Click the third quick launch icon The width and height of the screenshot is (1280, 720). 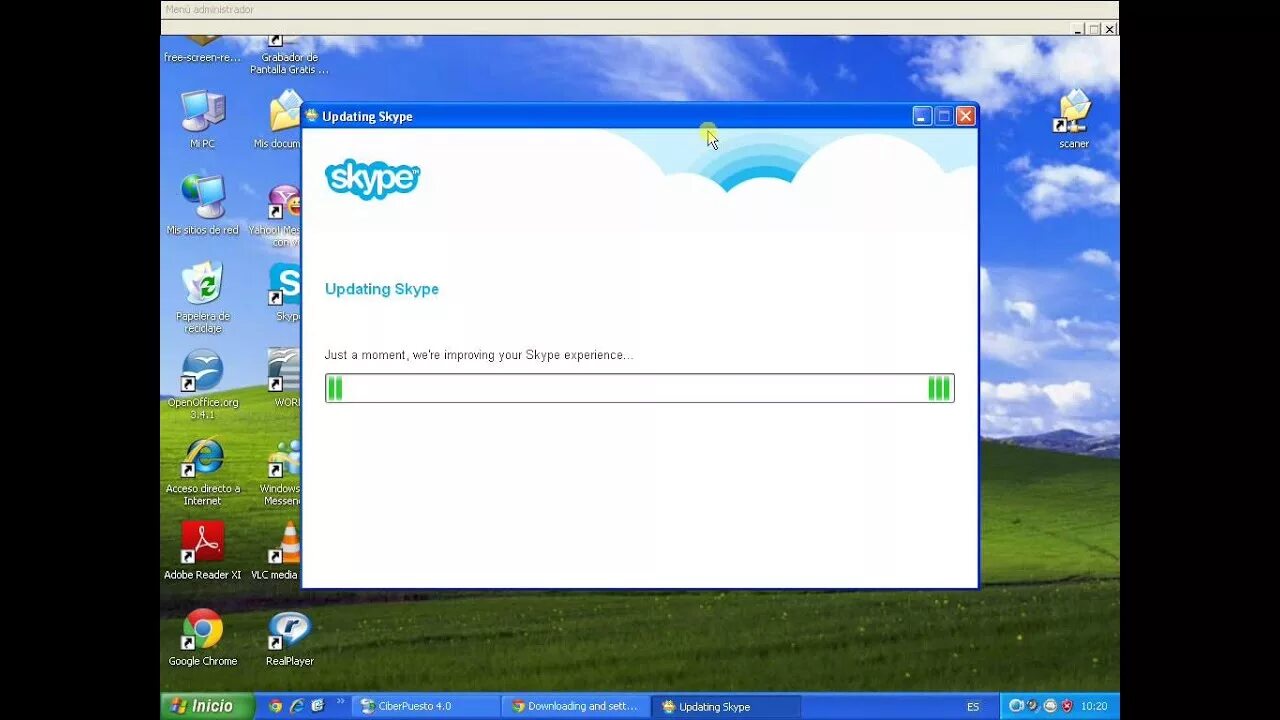[x=317, y=706]
